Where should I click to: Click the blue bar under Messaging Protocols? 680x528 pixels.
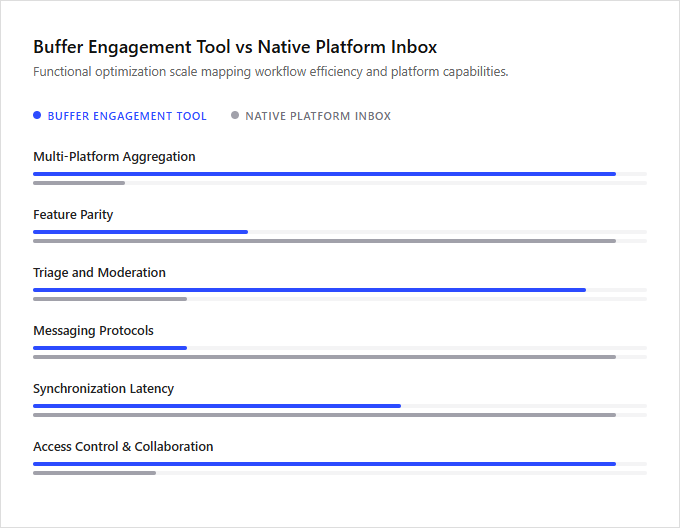pyautogui.click(x=110, y=348)
